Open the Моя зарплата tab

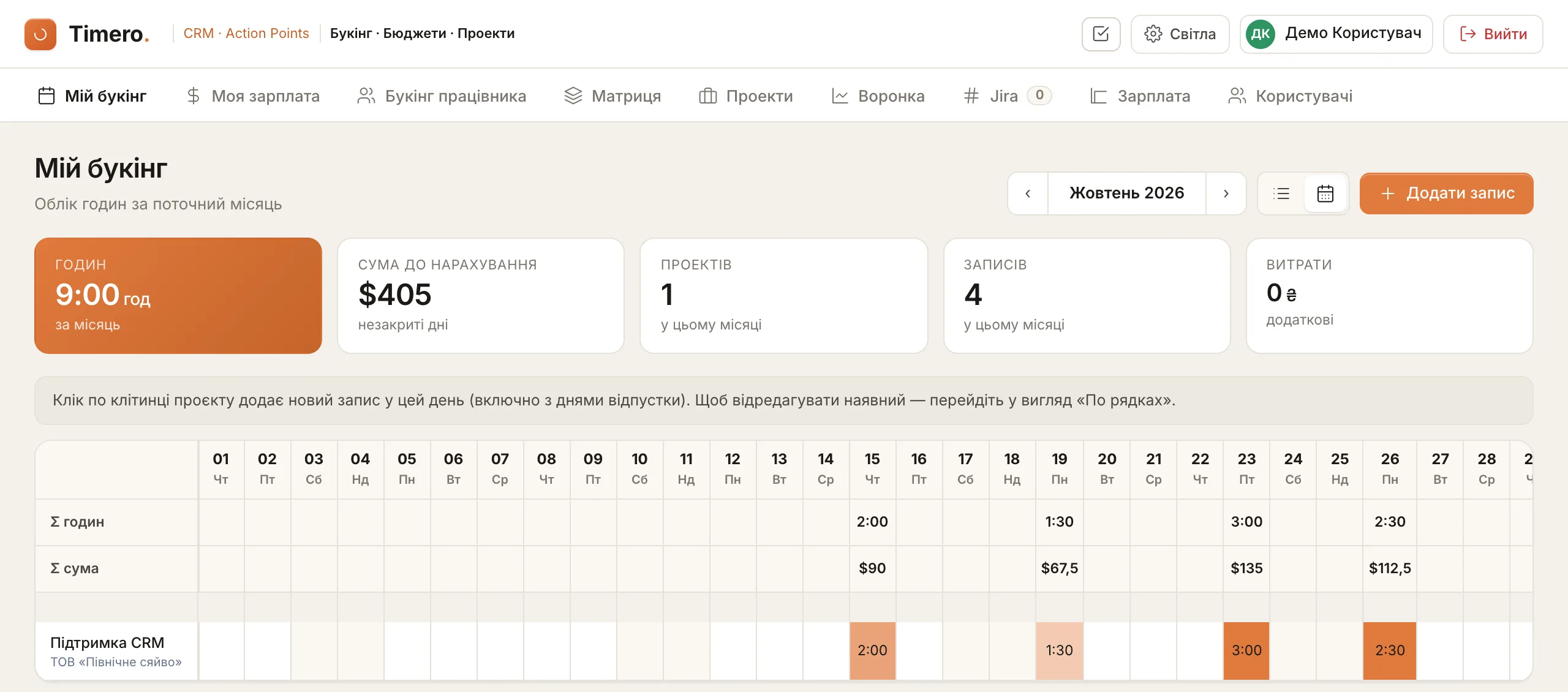(253, 96)
